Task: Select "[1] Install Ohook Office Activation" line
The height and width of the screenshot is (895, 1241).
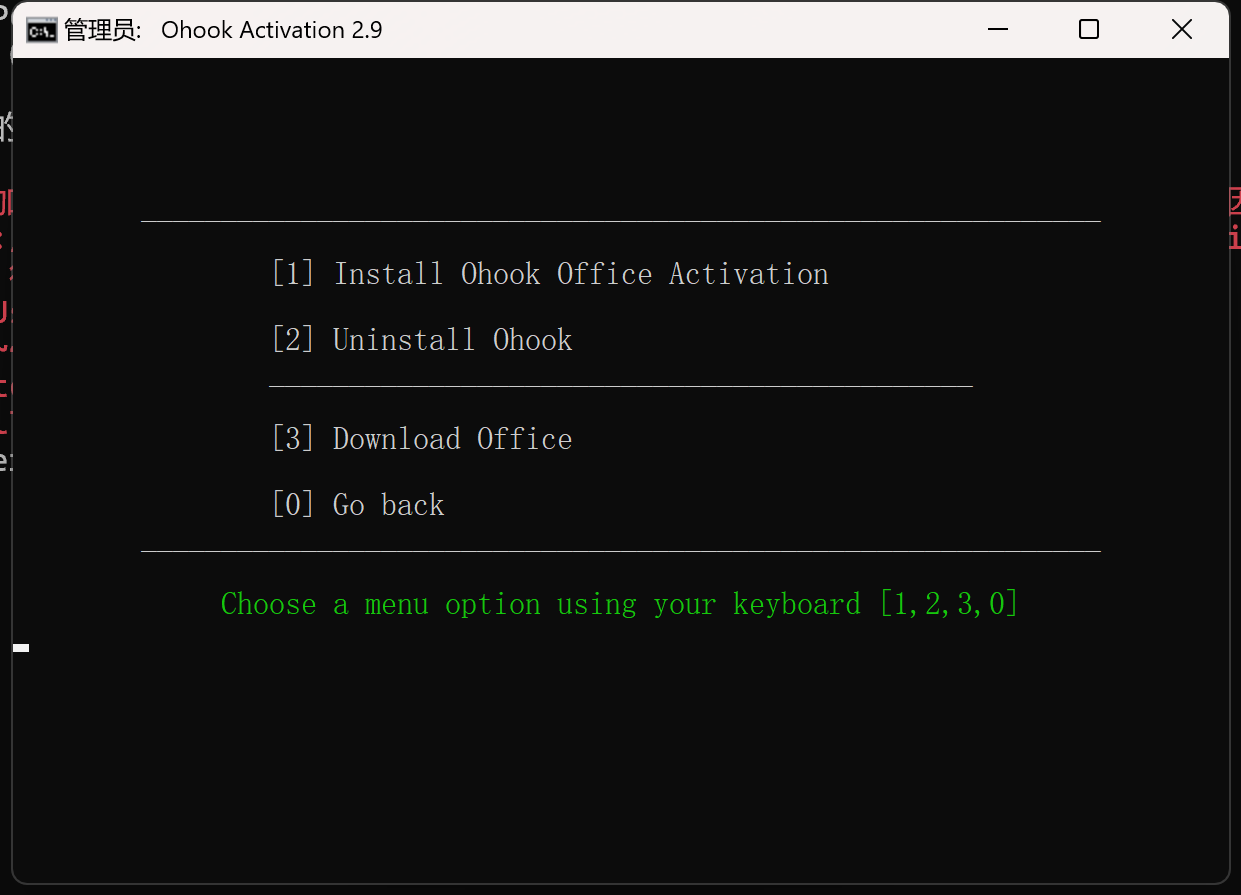Action: point(550,274)
